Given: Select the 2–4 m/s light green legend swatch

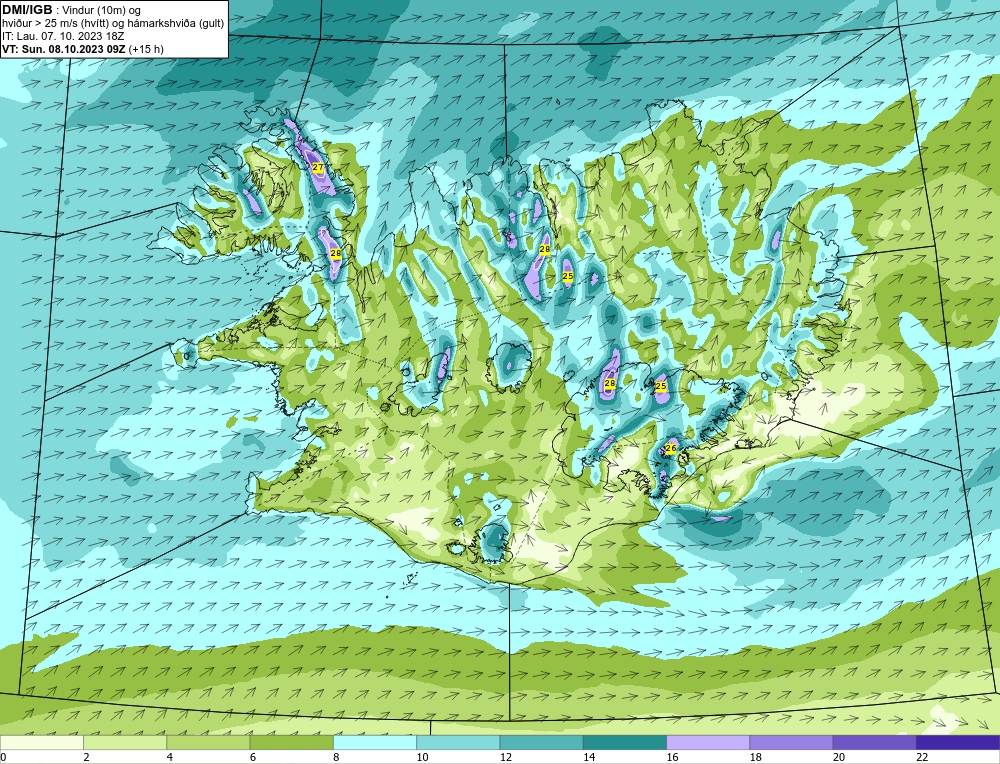Looking at the screenshot, I should 125,742.
